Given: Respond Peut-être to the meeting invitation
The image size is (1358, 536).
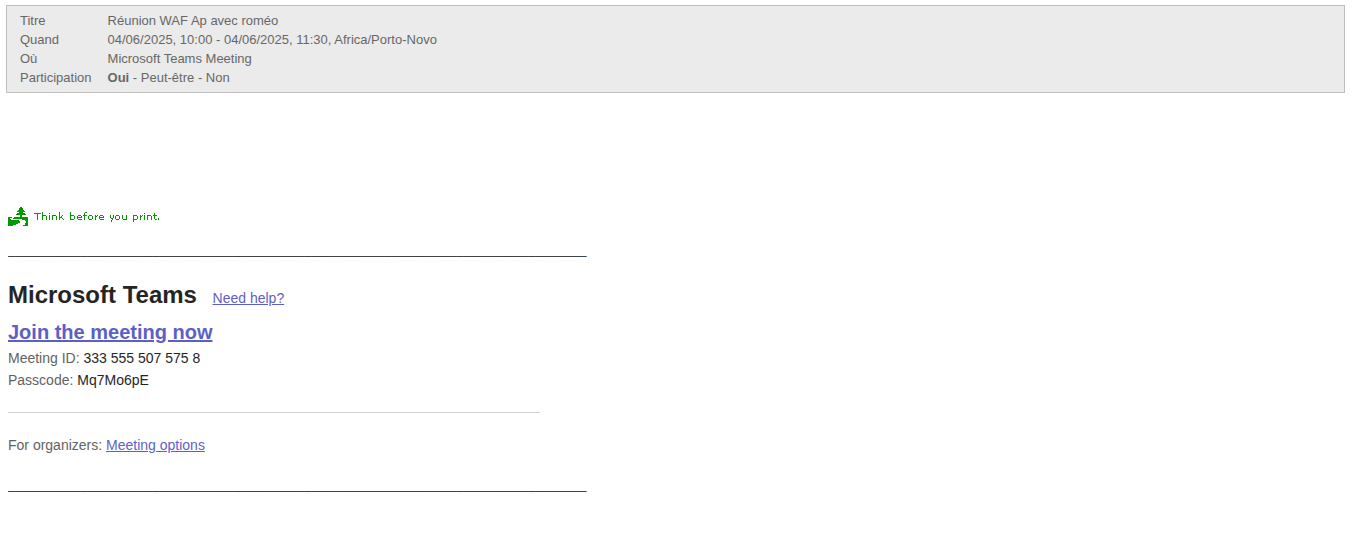Looking at the screenshot, I should 168,78.
